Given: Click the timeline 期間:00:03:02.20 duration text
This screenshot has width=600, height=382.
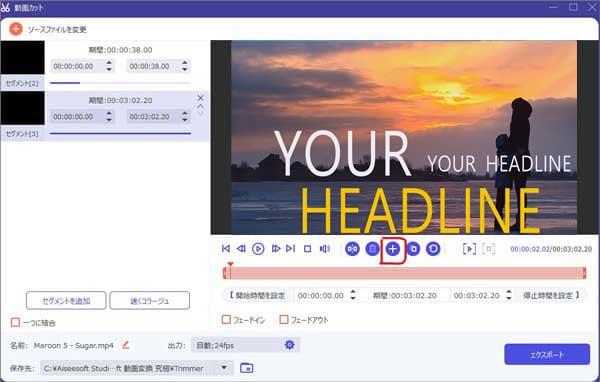Looking at the screenshot, I should point(404,295).
